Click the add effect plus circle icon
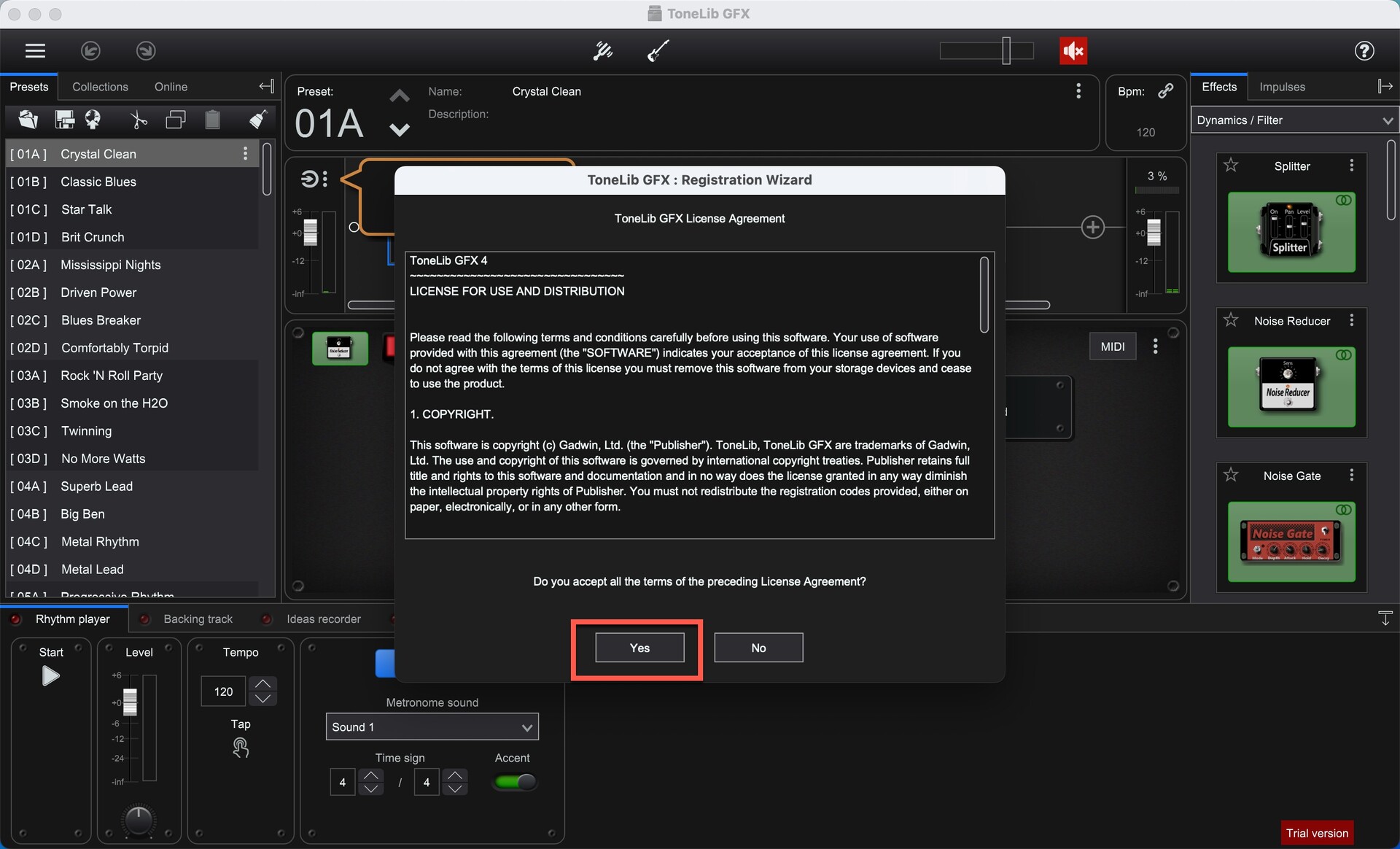Image resolution: width=1400 pixels, height=849 pixels. (x=1092, y=227)
